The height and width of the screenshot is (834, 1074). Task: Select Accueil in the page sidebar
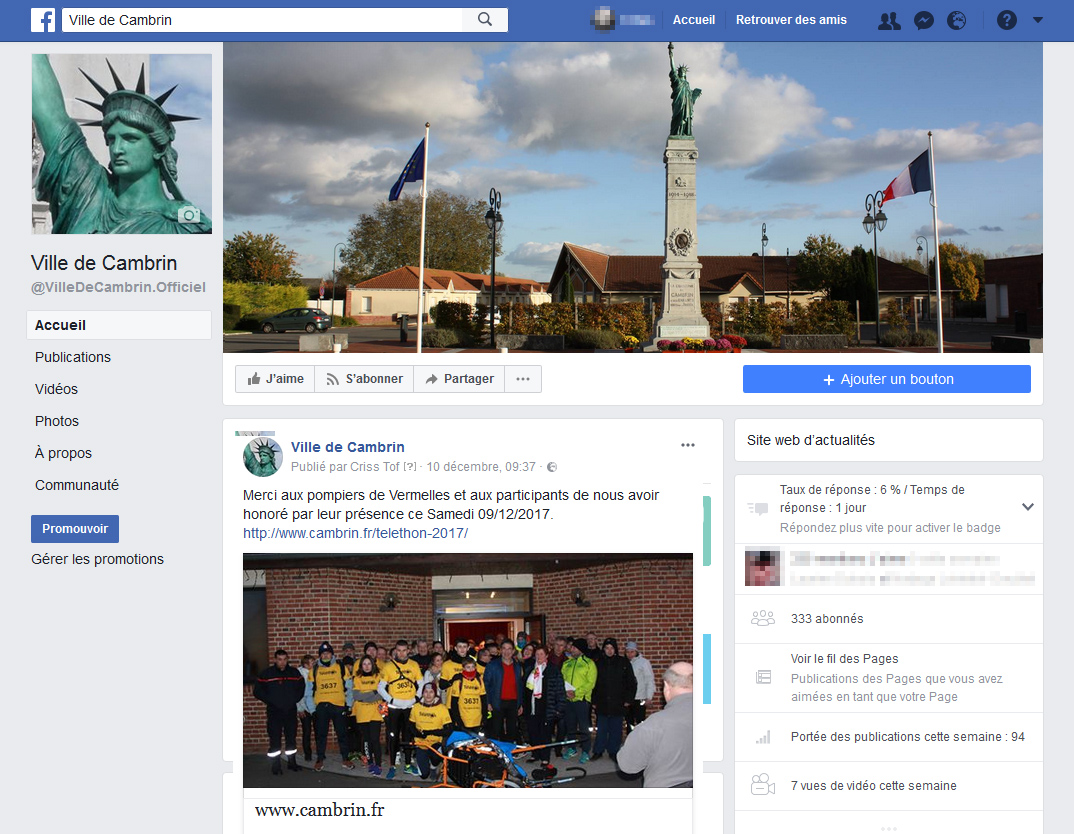tap(118, 325)
